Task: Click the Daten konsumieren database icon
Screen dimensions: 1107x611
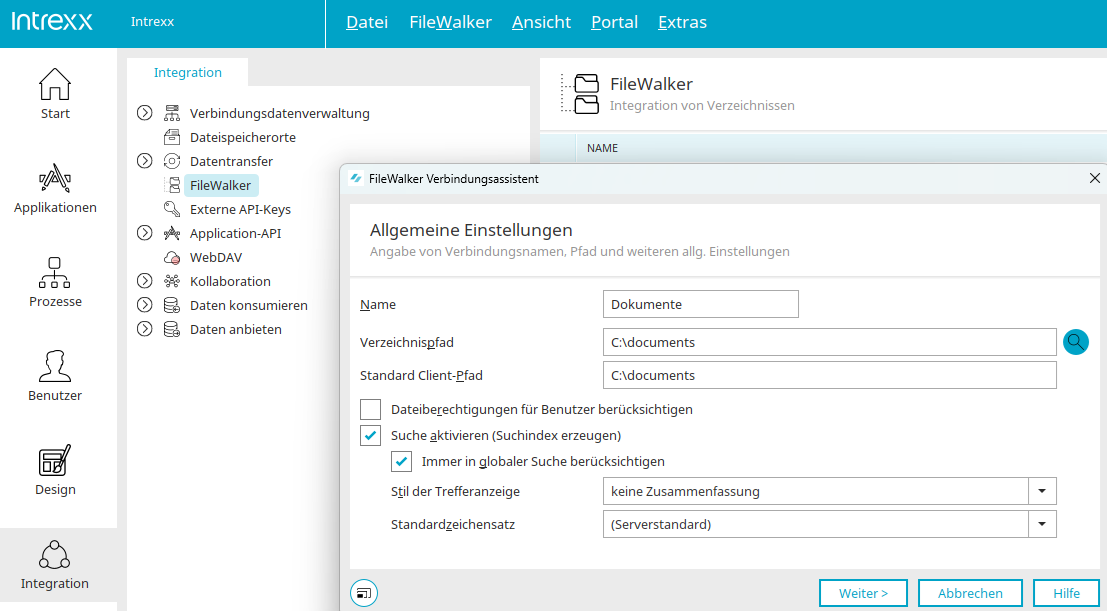Action: point(172,305)
